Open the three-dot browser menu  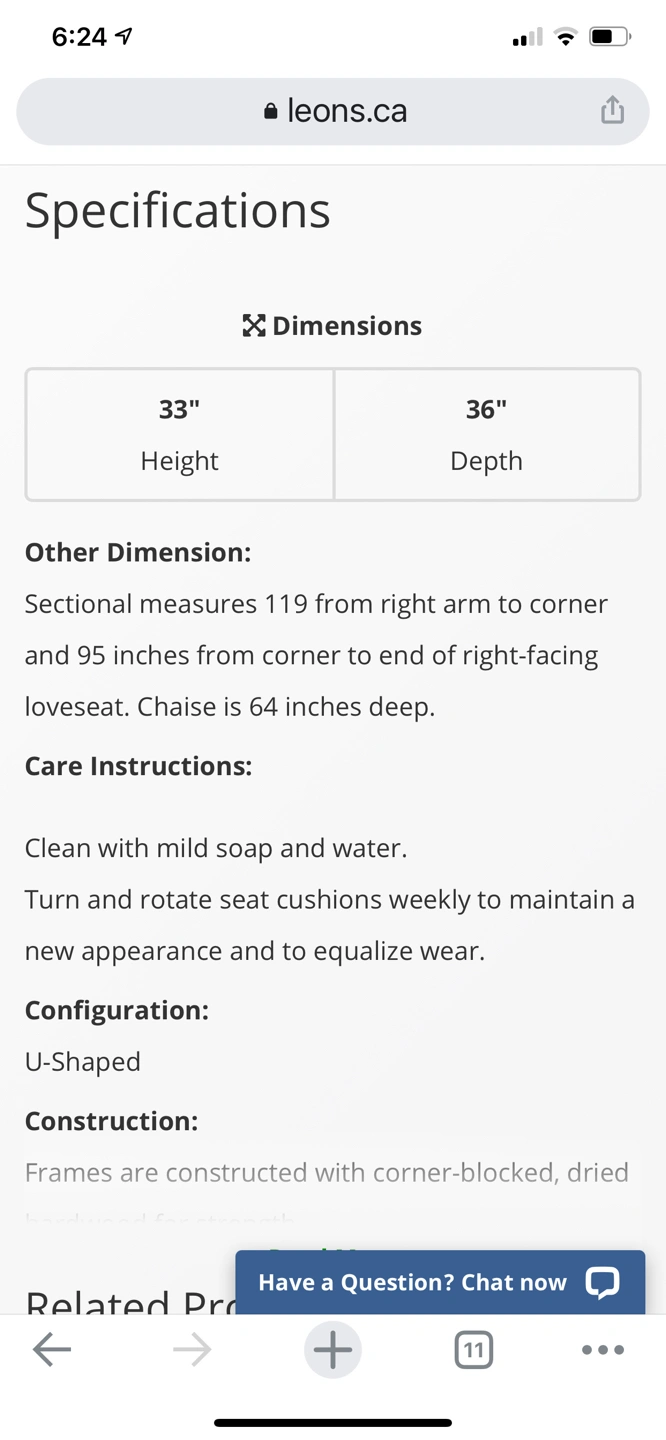click(x=603, y=1350)
